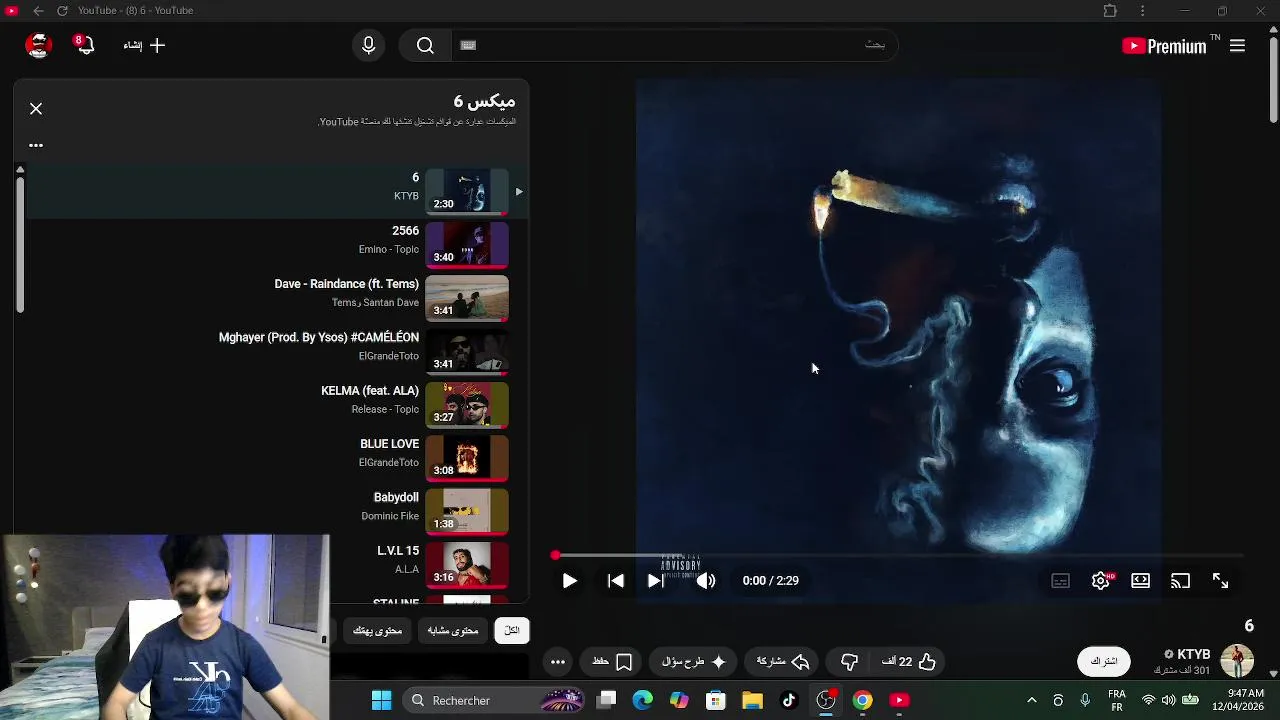Click the Ask (طرح سؤال) button
1280x720 pixels.
(x=693, y=661)
